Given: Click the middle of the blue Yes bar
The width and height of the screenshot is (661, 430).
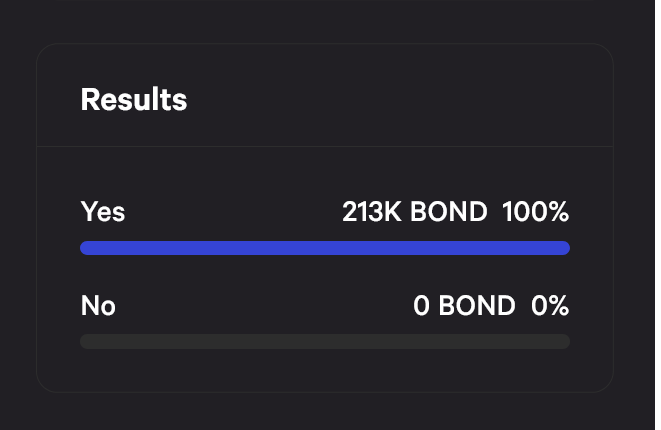Looking at the screenshot, I should (325, 248).
